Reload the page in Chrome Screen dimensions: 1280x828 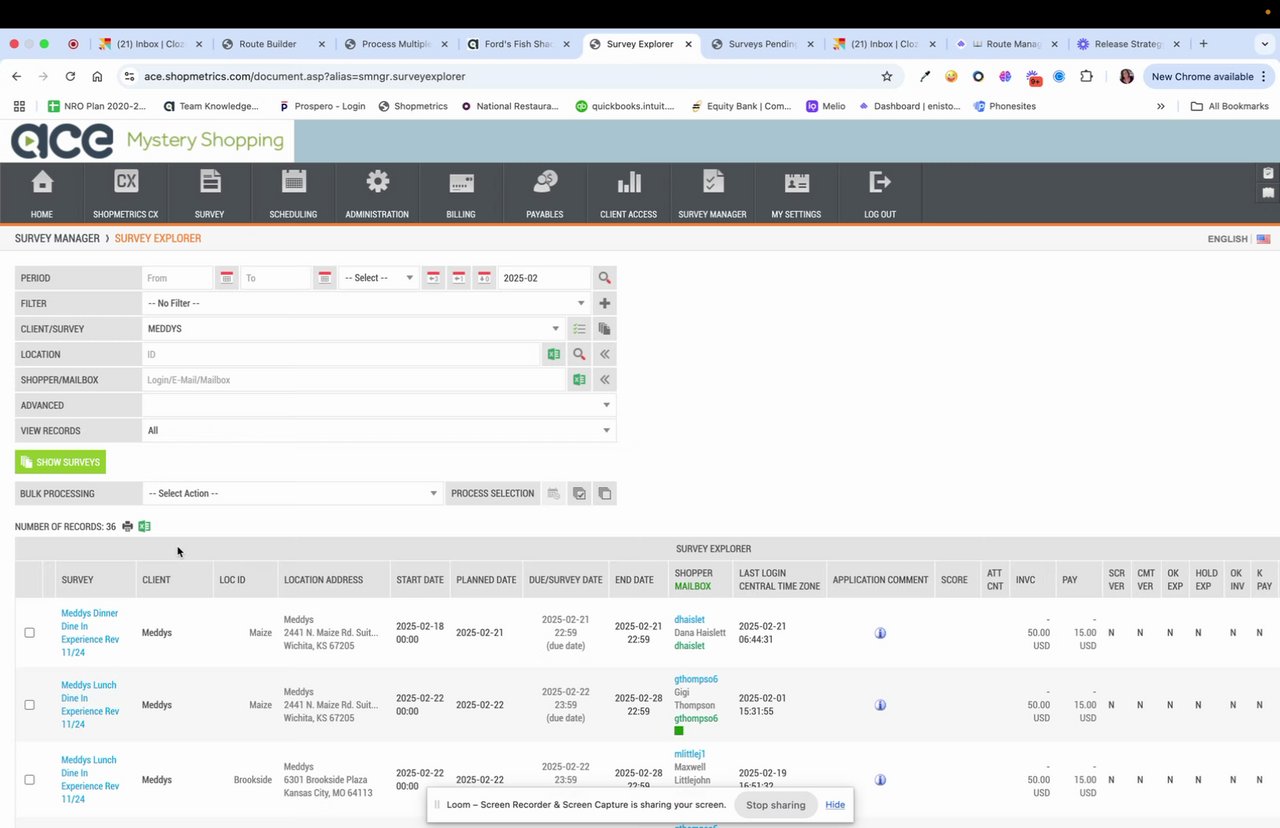click(70, 76)
